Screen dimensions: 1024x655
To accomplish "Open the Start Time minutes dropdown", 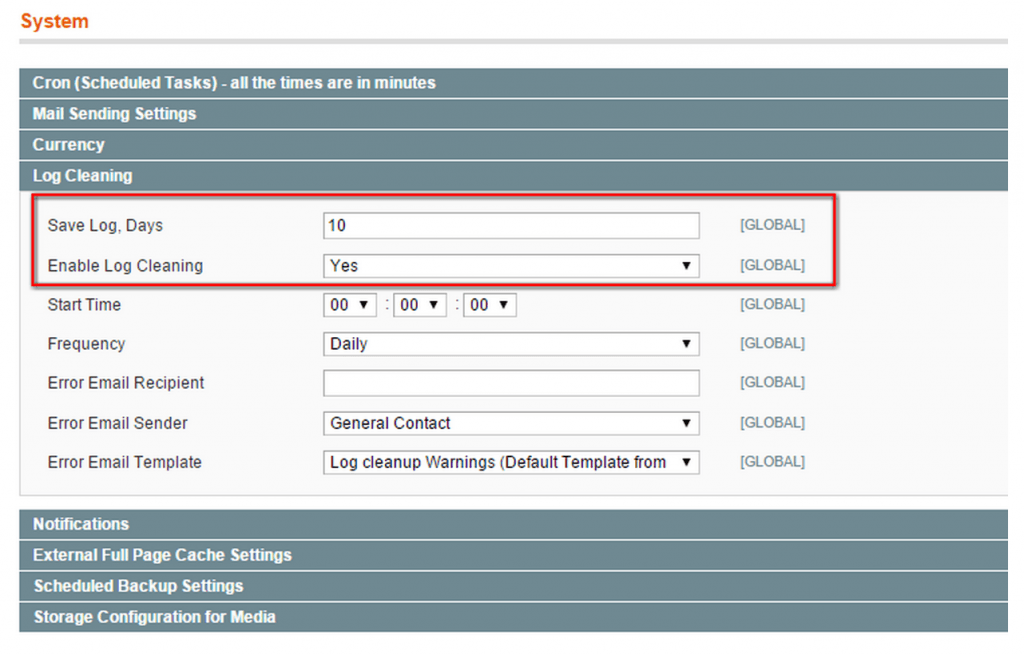I will tap(420, 305).
